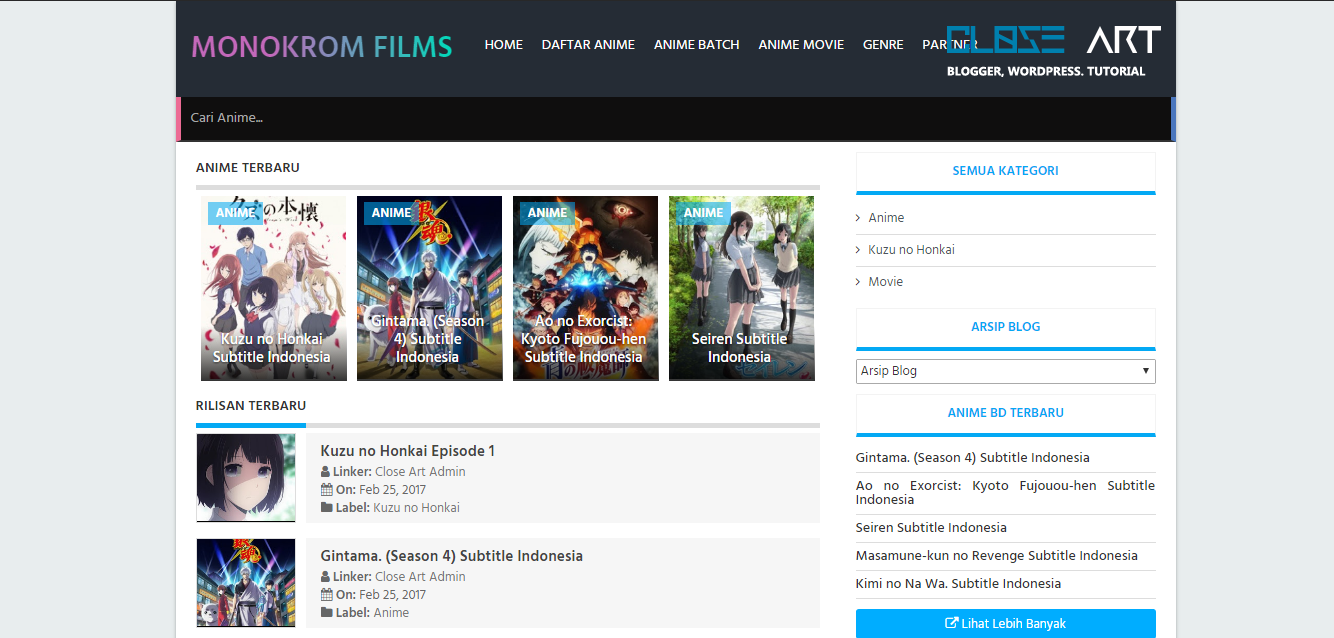Viewport: 1334px width, 638px height.
Task: Open Seiren Subtitle Indonesia in Anime BD Terbaru list
Action: pos(931,528)
